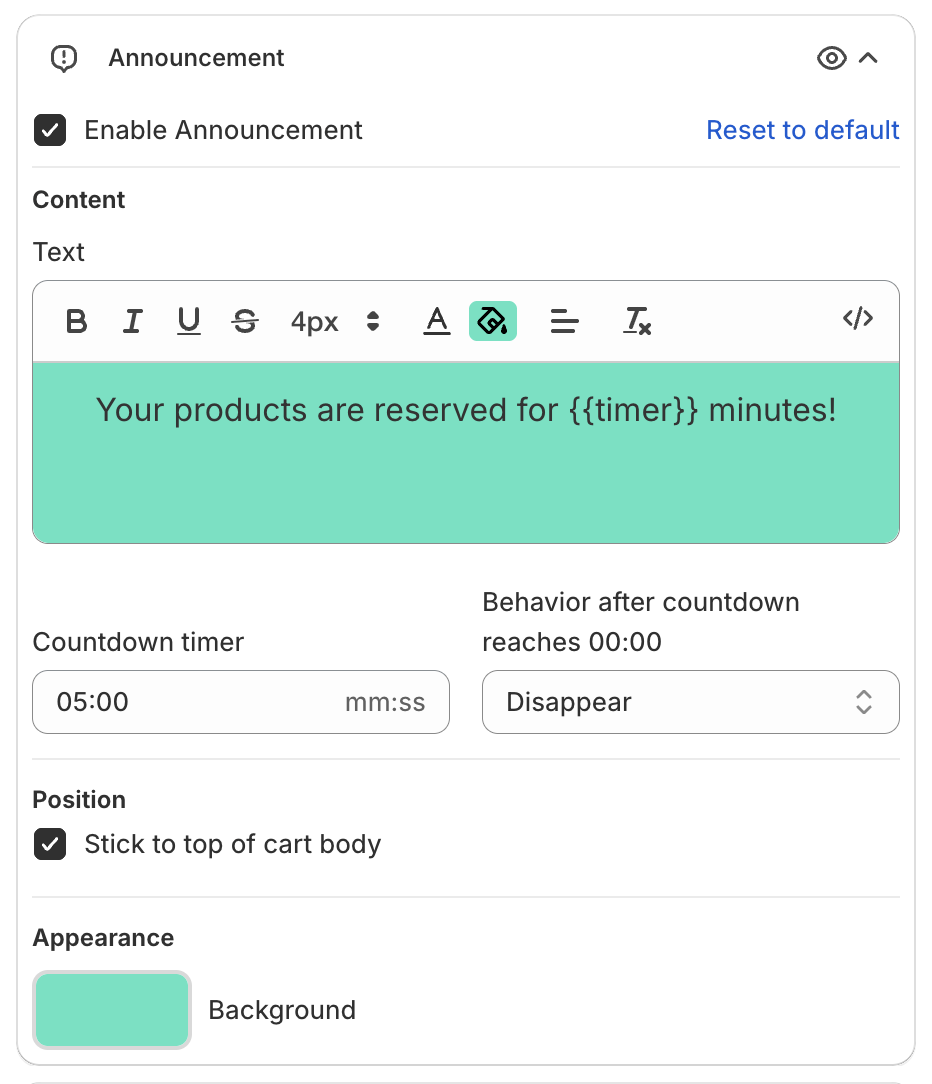The height and width of the screenshot is (1084, 932).
Task: Toggle bold formatting
Action: [76, 321]
